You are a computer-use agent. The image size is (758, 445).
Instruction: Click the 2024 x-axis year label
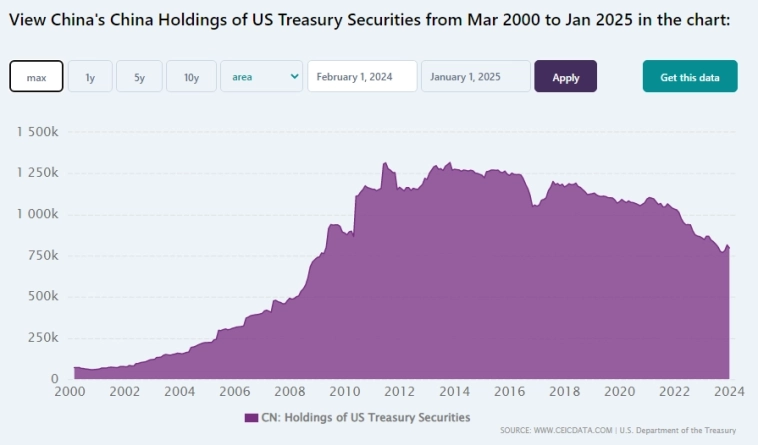coord(730,391)
